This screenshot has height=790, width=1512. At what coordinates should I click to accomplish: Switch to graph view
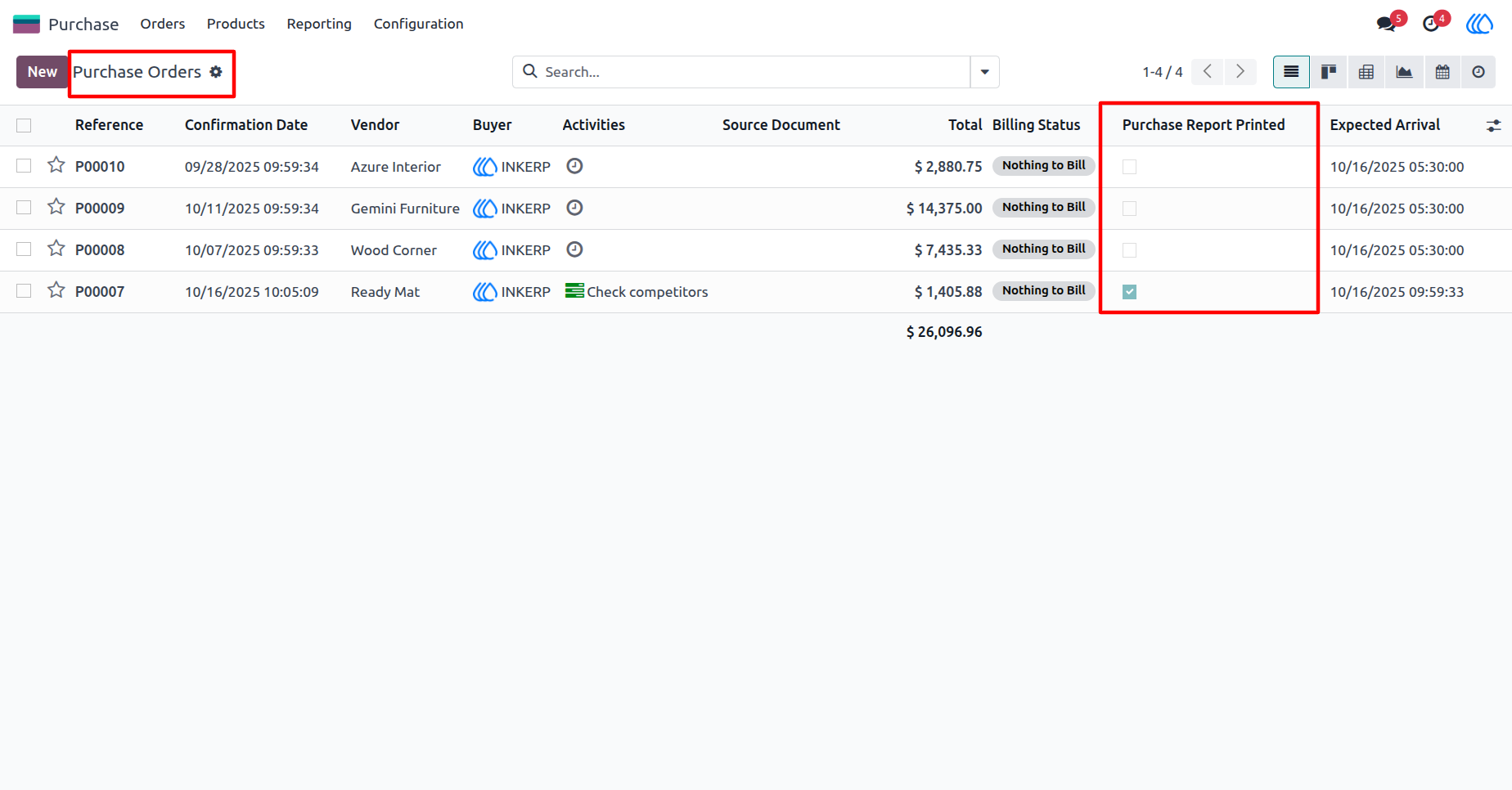(1404, 72)
